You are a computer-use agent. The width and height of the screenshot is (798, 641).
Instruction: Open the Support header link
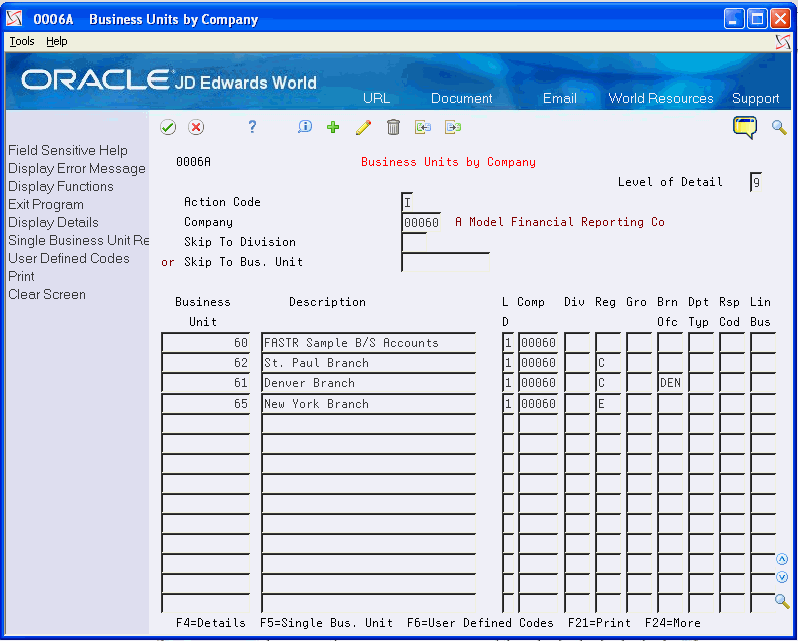(756, 98)
